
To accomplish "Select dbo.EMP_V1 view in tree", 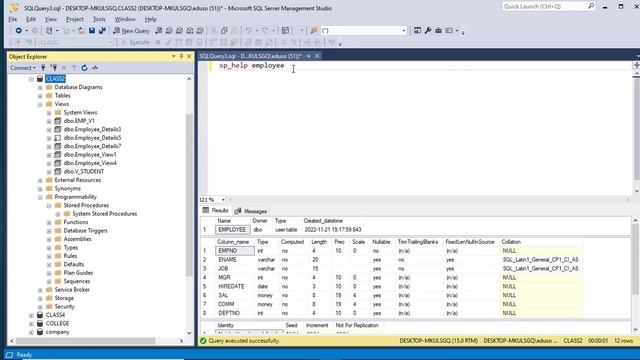I will pos(79,121).
